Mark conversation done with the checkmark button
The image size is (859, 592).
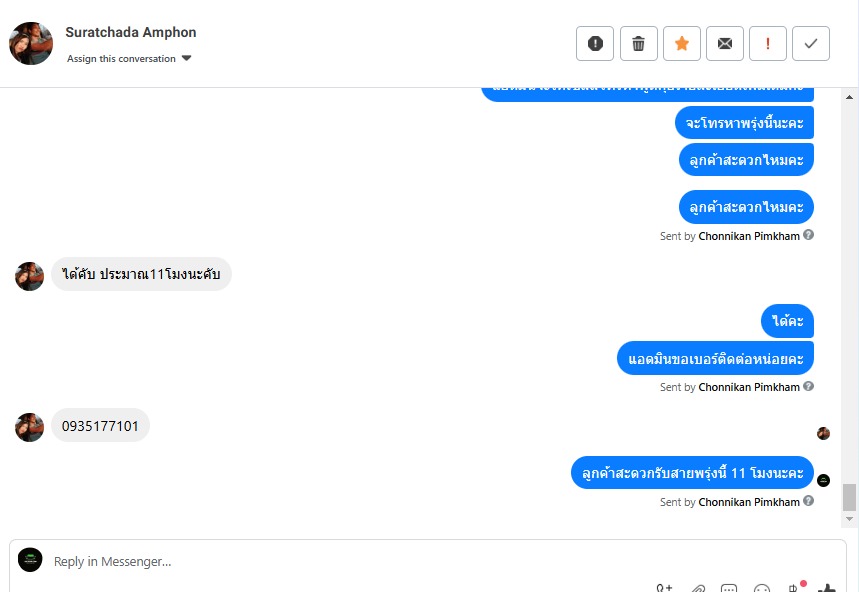coord(811,43)
